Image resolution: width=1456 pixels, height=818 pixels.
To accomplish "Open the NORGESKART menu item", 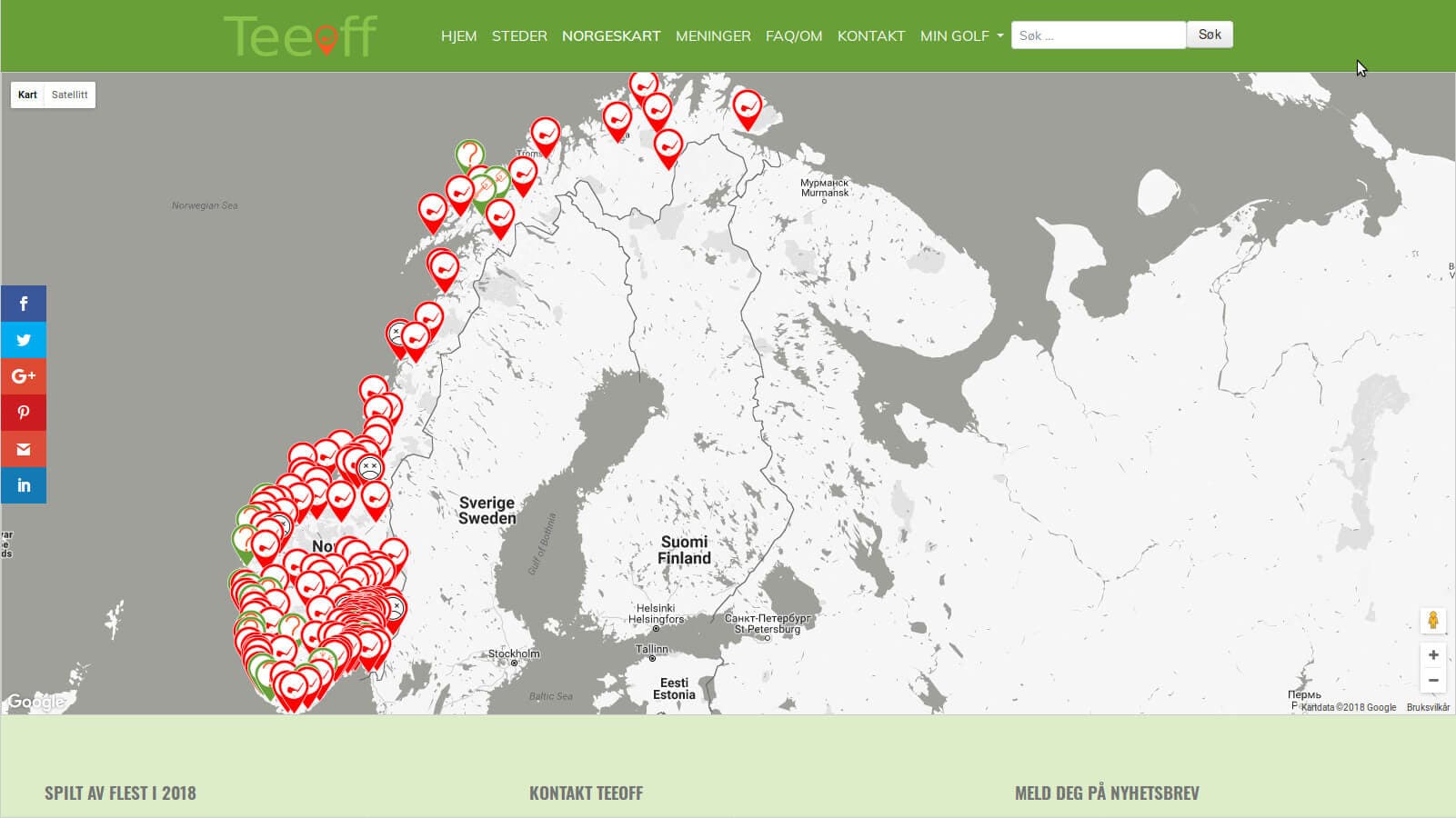I will (611, 35).
